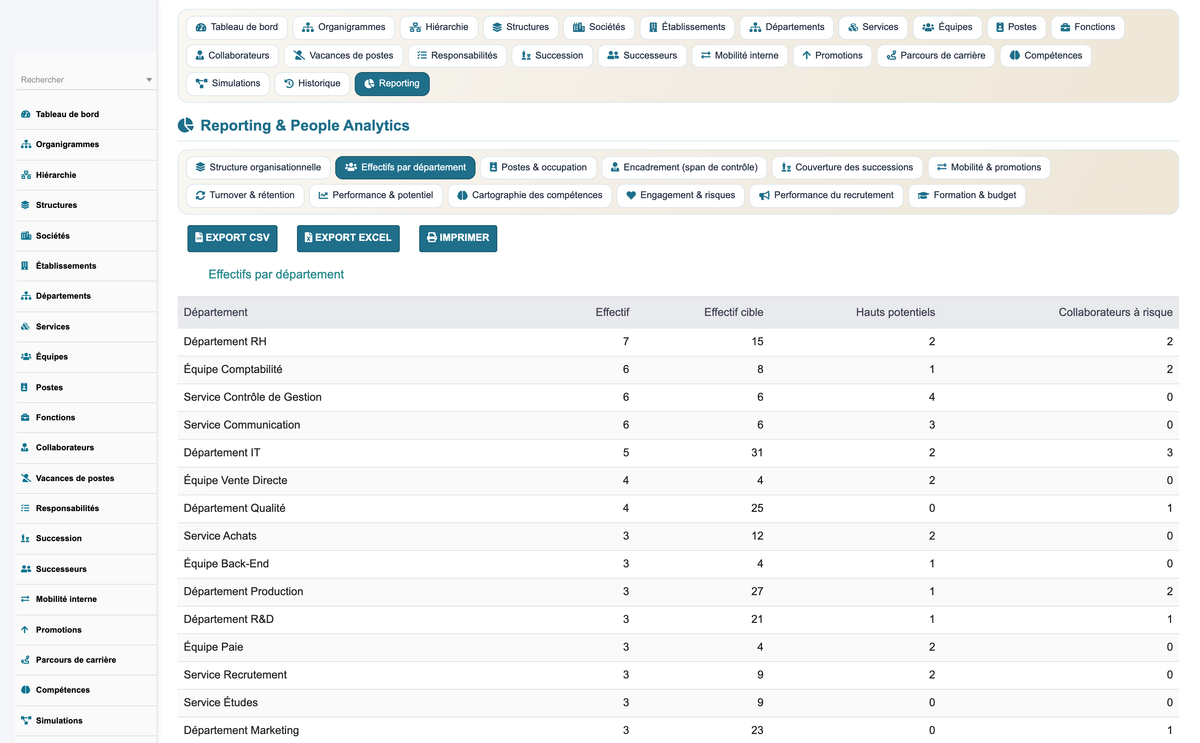Click the EXPORT EXCEL button
This screenshot has height=743, width=1200.
point(348,238)
